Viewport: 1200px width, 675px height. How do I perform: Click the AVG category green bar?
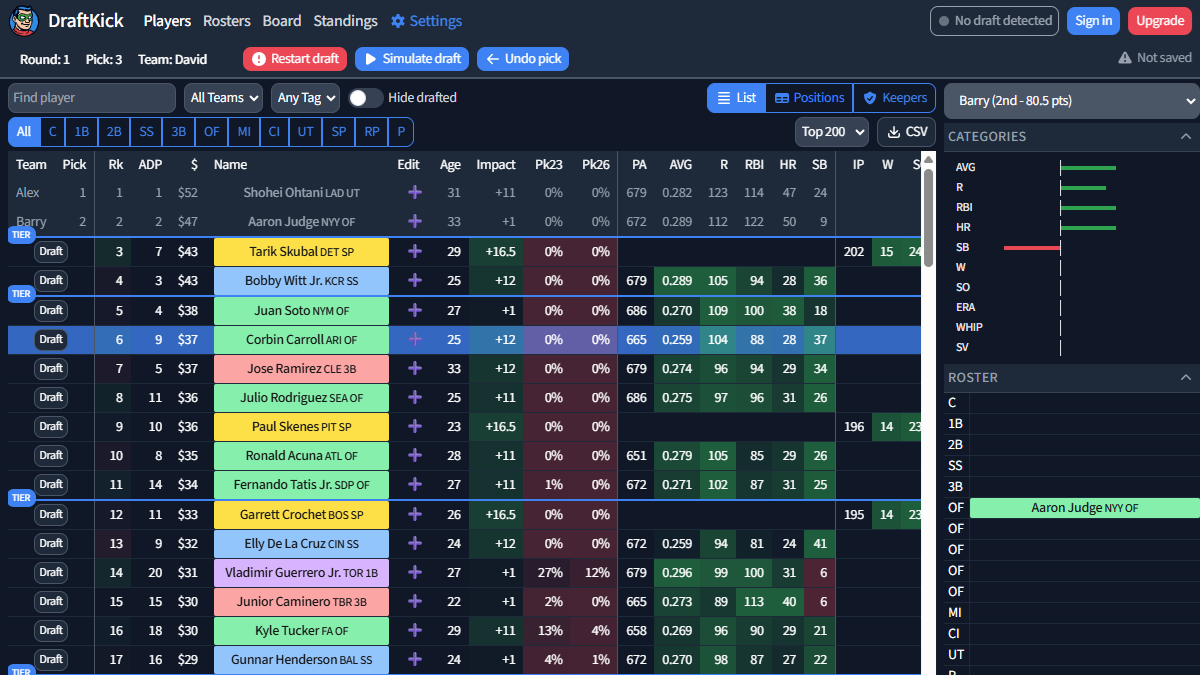tap(1088, 167)
